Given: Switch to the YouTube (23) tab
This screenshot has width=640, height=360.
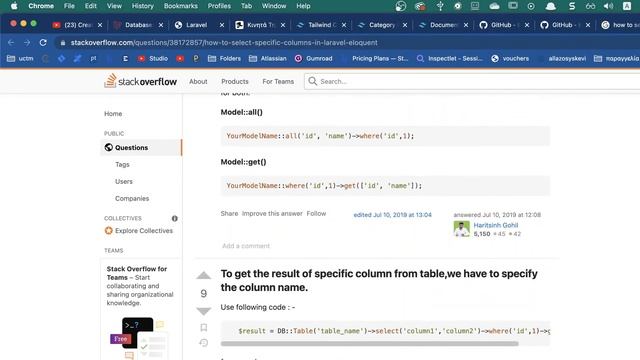Looking at the screenshot, I should (73, 25).
